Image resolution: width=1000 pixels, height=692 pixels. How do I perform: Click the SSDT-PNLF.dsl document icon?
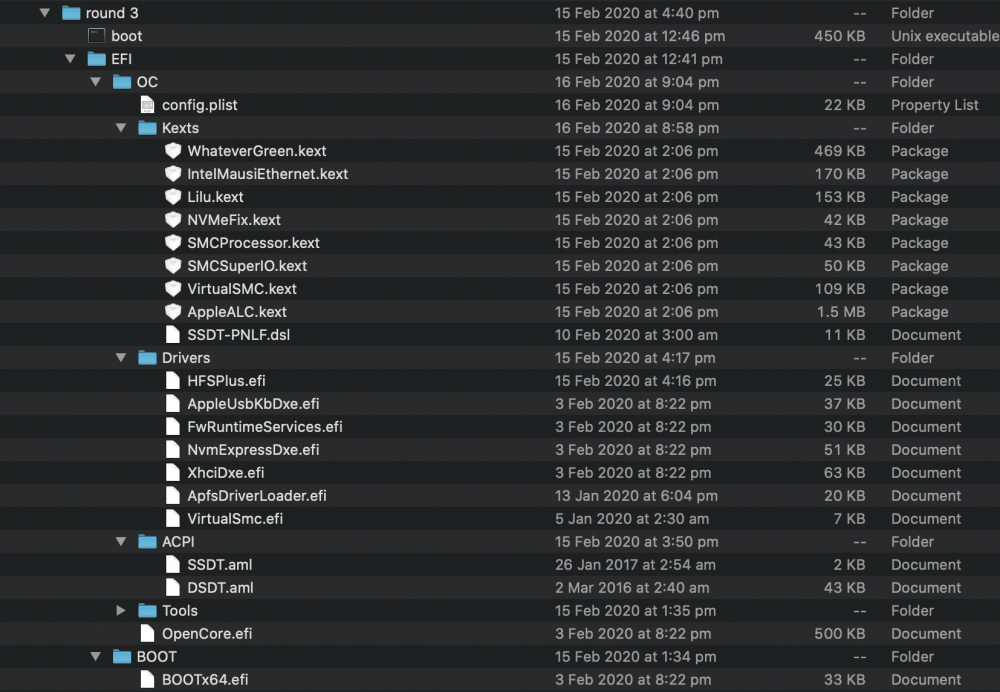[173, 335]
